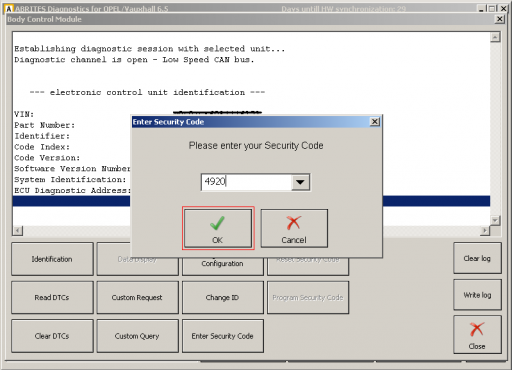Image resolution: width=512 pixels, height=370 pixels.
Task: Open Custom Request
Action: click(x=137, y=297)
